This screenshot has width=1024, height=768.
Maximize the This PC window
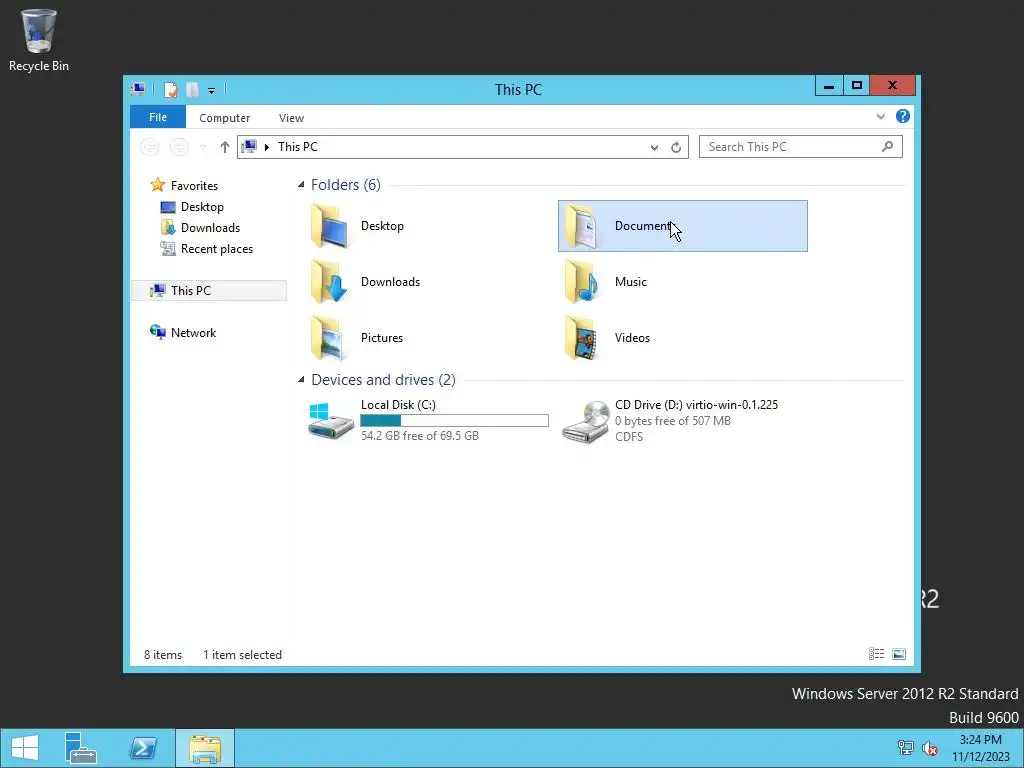[857, 86]
